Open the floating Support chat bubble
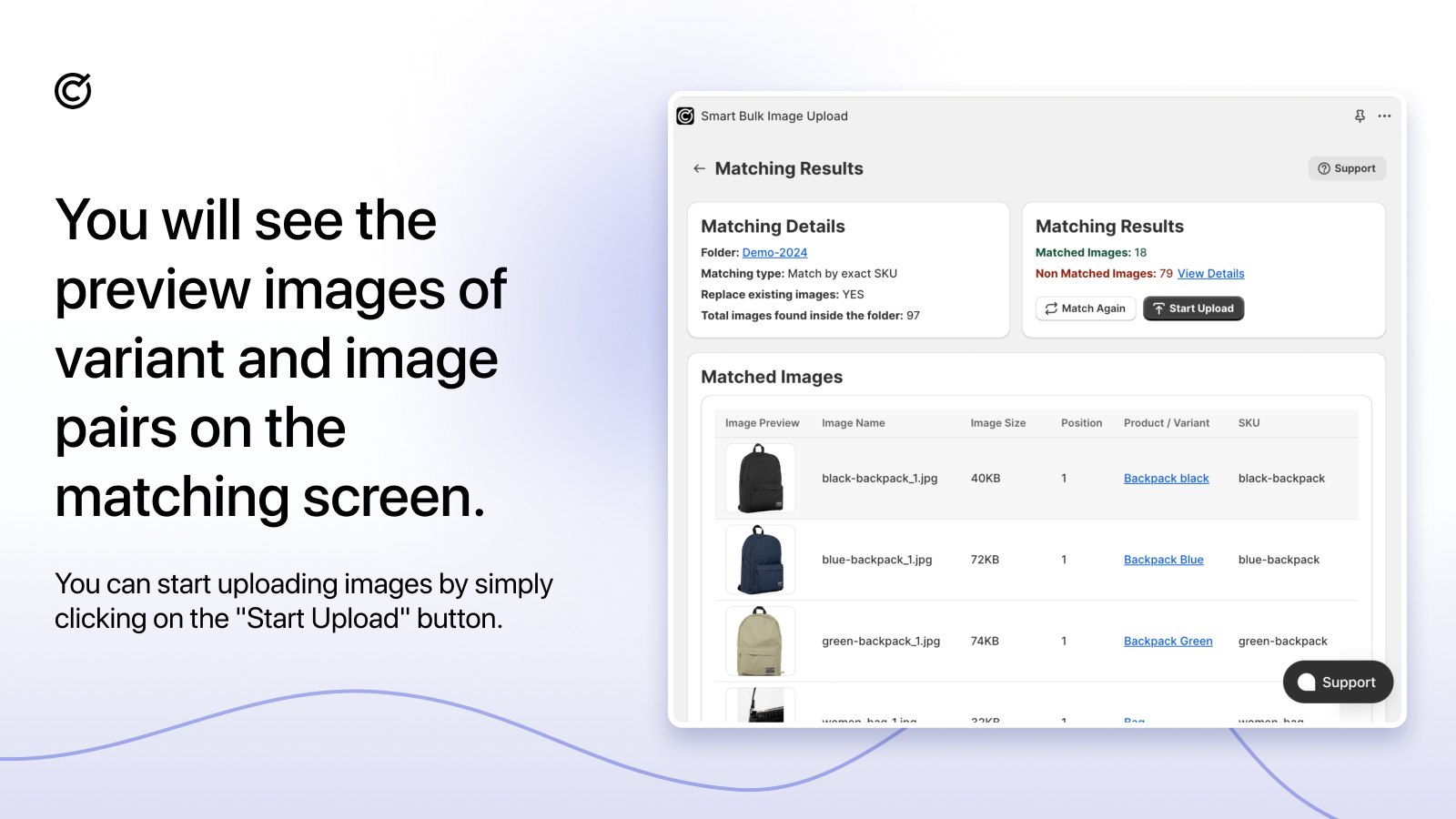 (x=1338, y=682)
